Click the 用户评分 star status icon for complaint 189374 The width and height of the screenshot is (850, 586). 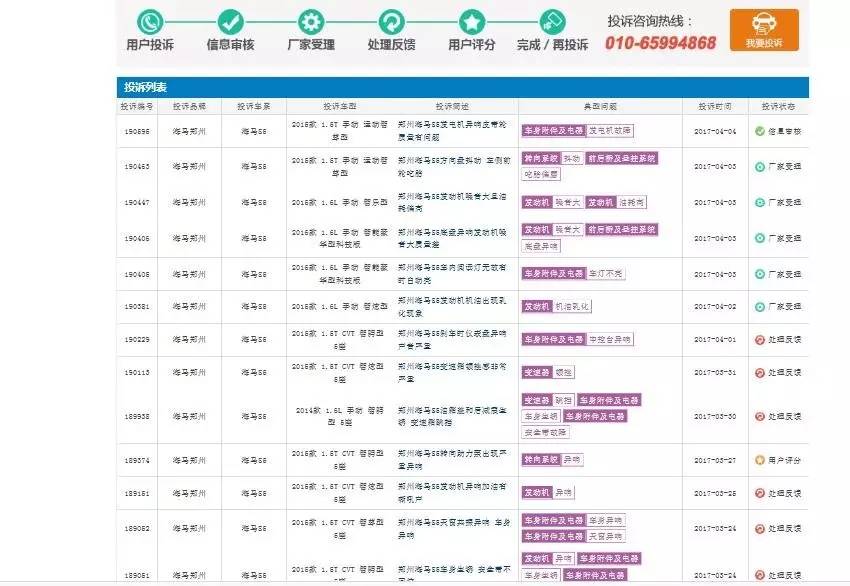pyautogui.click(x=760, y=460)
